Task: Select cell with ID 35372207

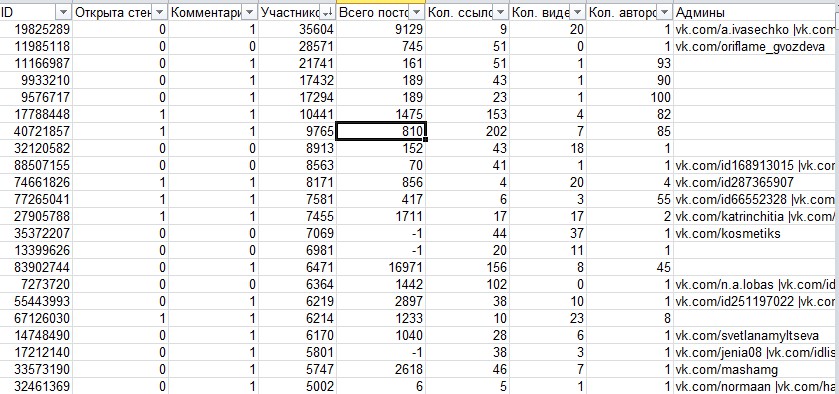Action: (36, 233)
